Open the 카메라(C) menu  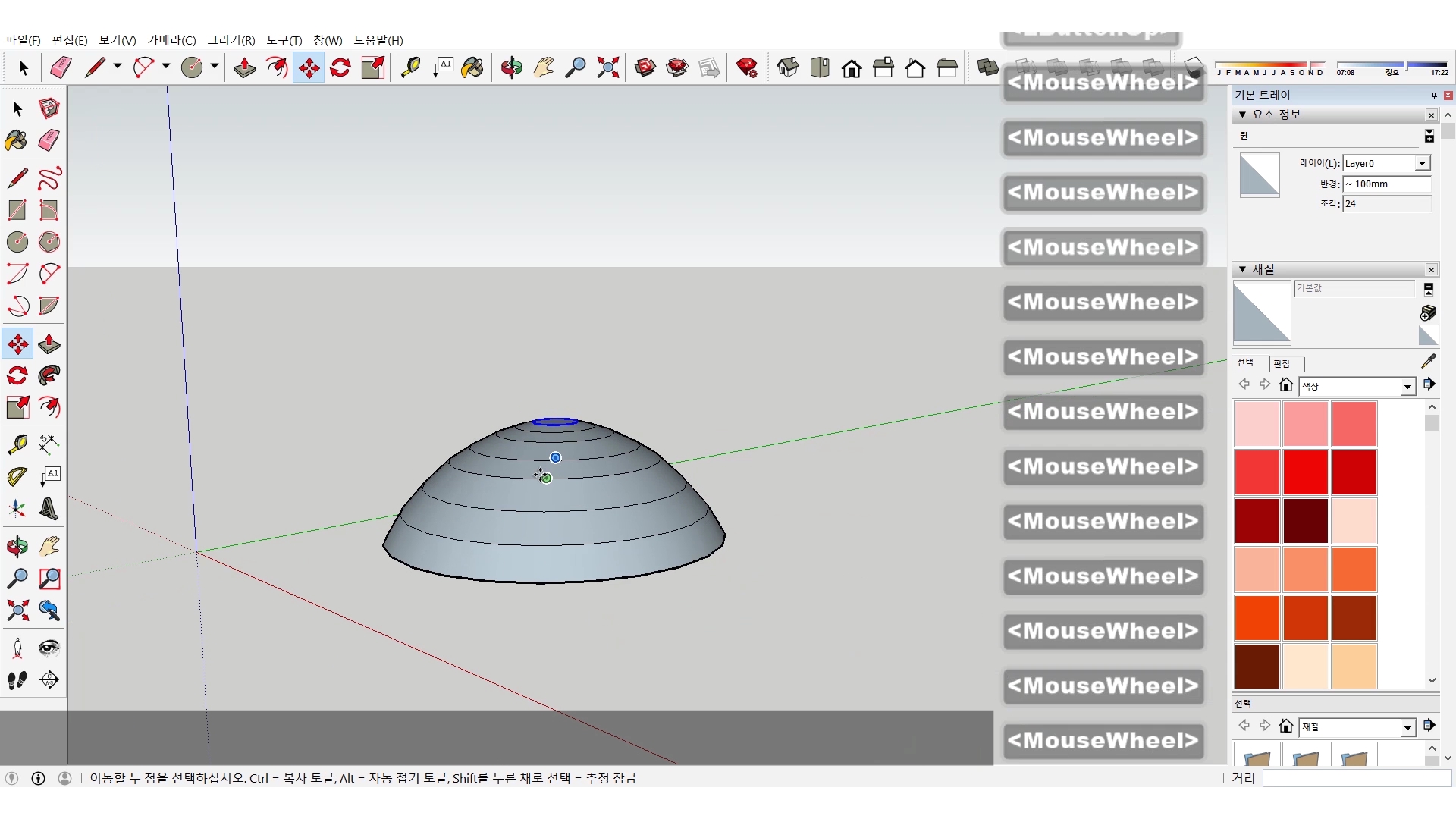pos(171,40)
